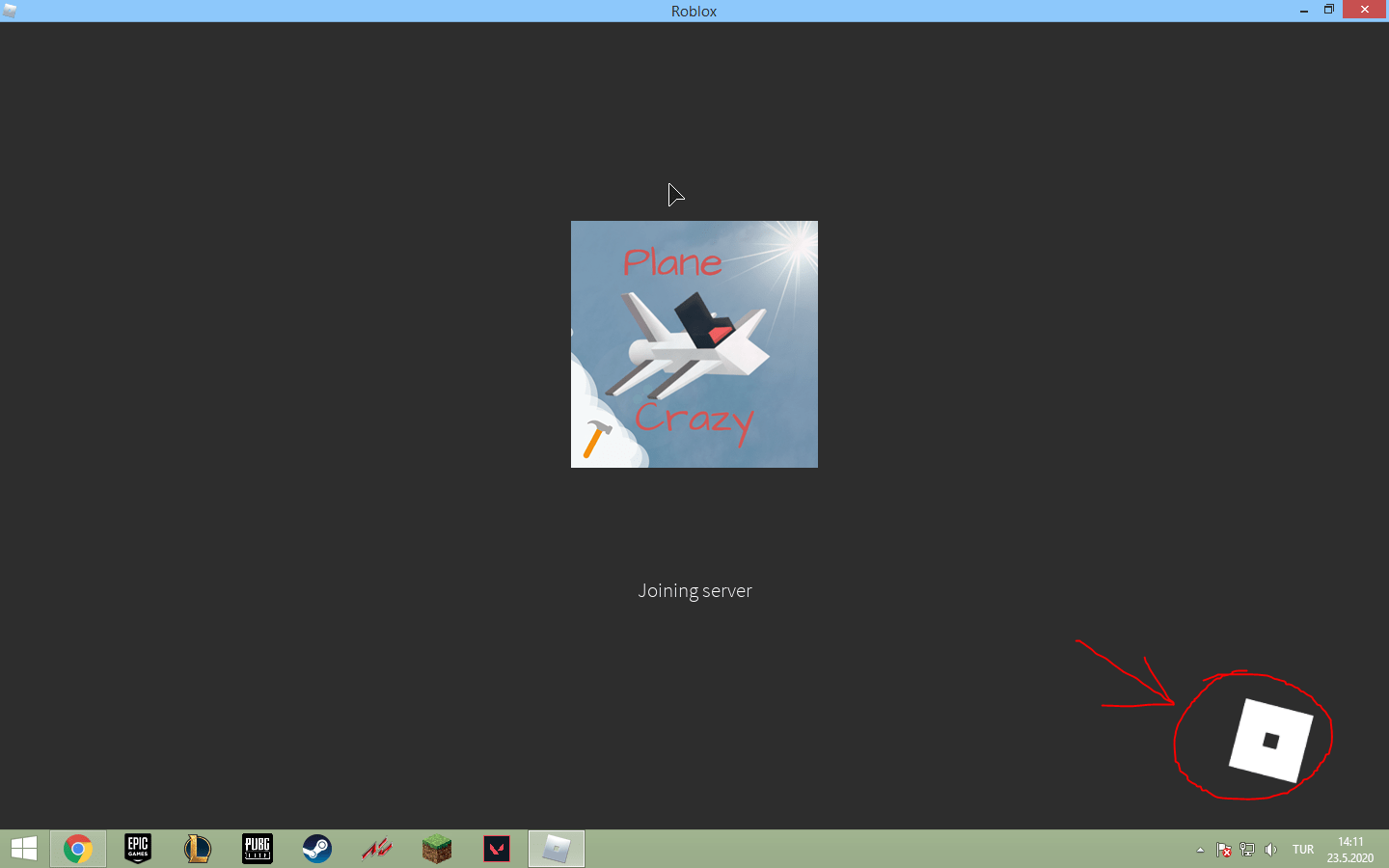Screen dimensions: 1389x868
Task: Launch PUBG Lite from the taskbar
Action: pyautogui.click(x=258, y=849)
